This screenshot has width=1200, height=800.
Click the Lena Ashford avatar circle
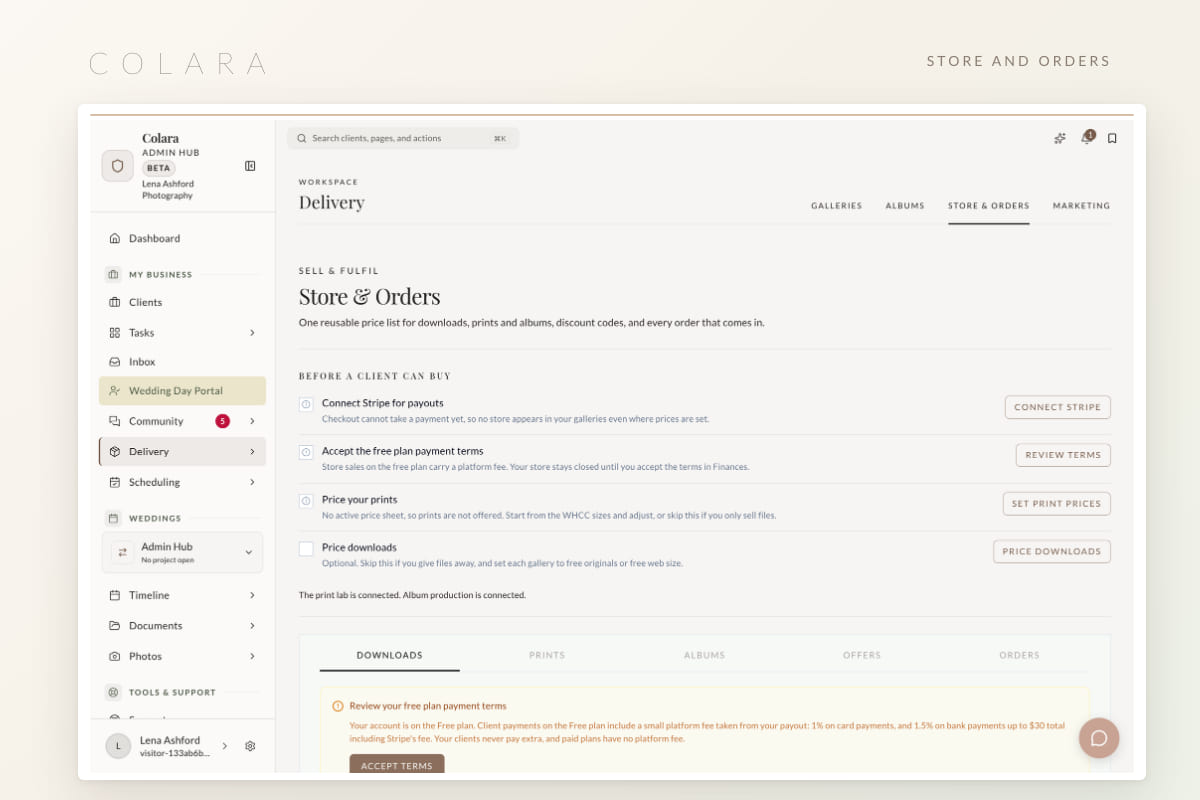tap(118, 746)
